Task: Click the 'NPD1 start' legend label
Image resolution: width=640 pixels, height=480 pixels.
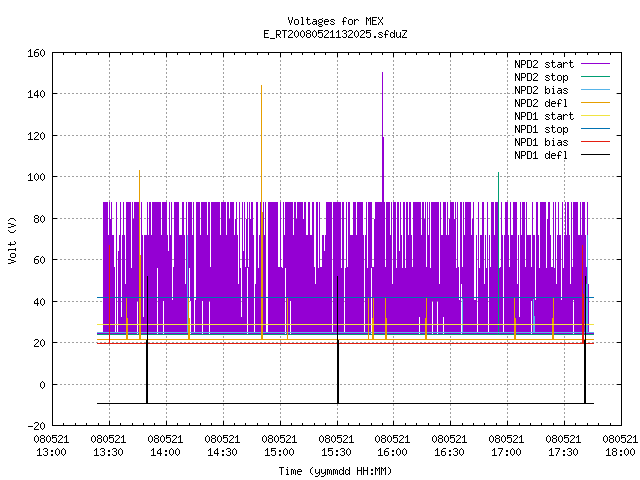Action: tap(544, 116)
